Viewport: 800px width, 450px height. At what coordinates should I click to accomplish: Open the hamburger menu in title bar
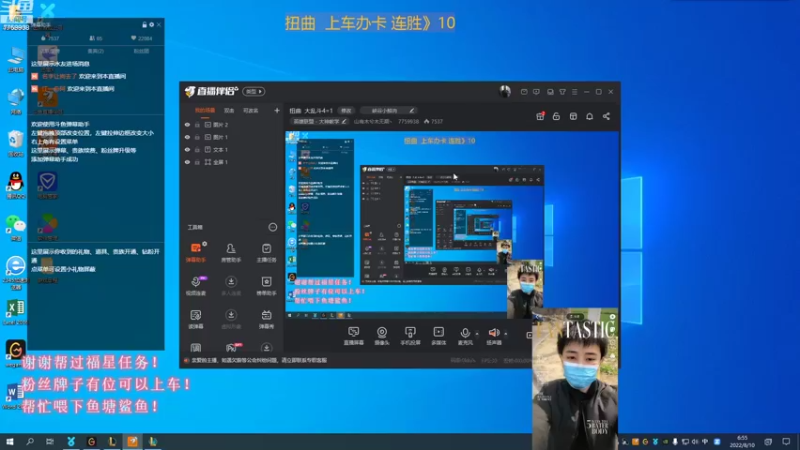[x=574, y=92]
